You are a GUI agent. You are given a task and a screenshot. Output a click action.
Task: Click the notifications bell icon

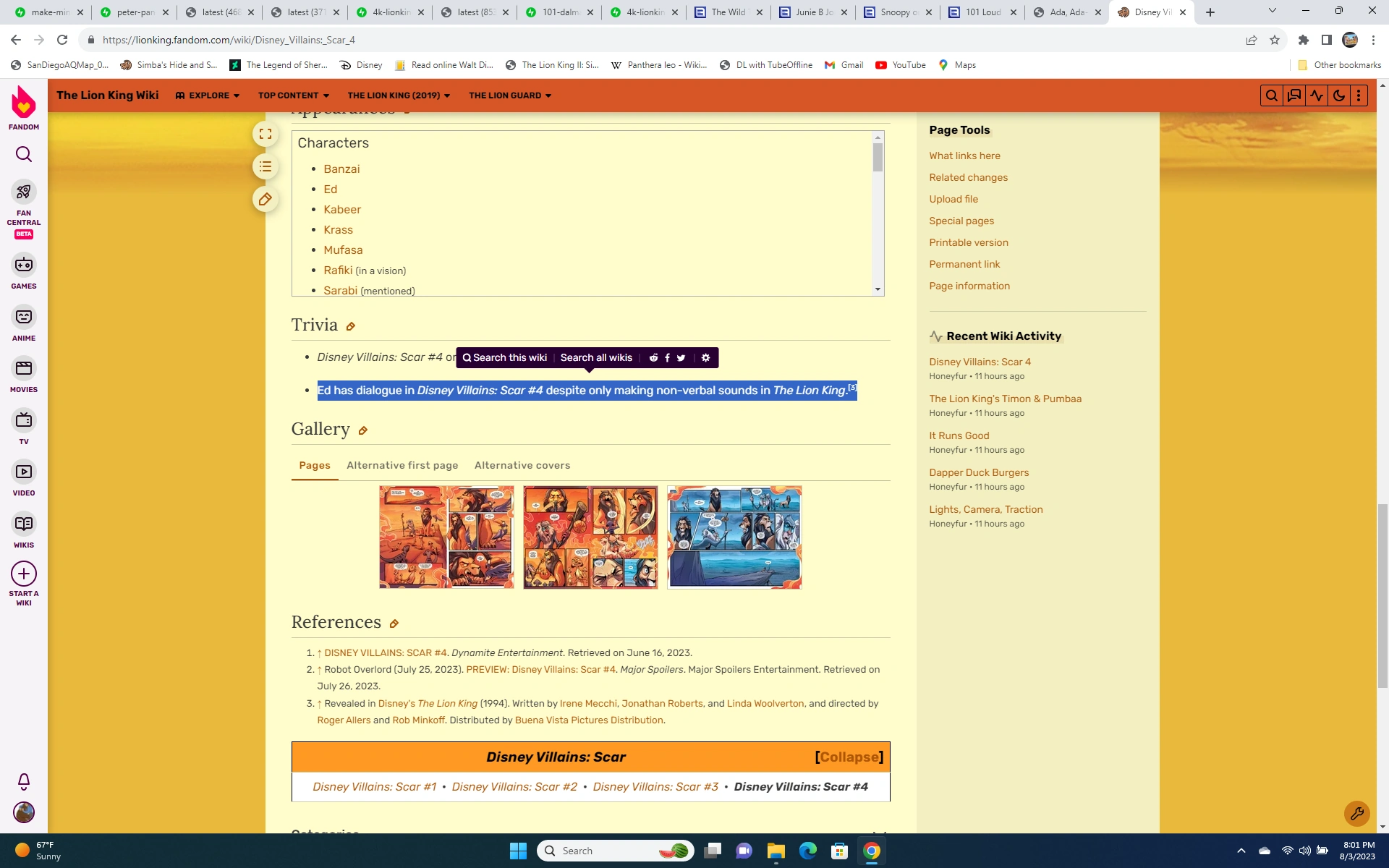click(x=24, y=781)
